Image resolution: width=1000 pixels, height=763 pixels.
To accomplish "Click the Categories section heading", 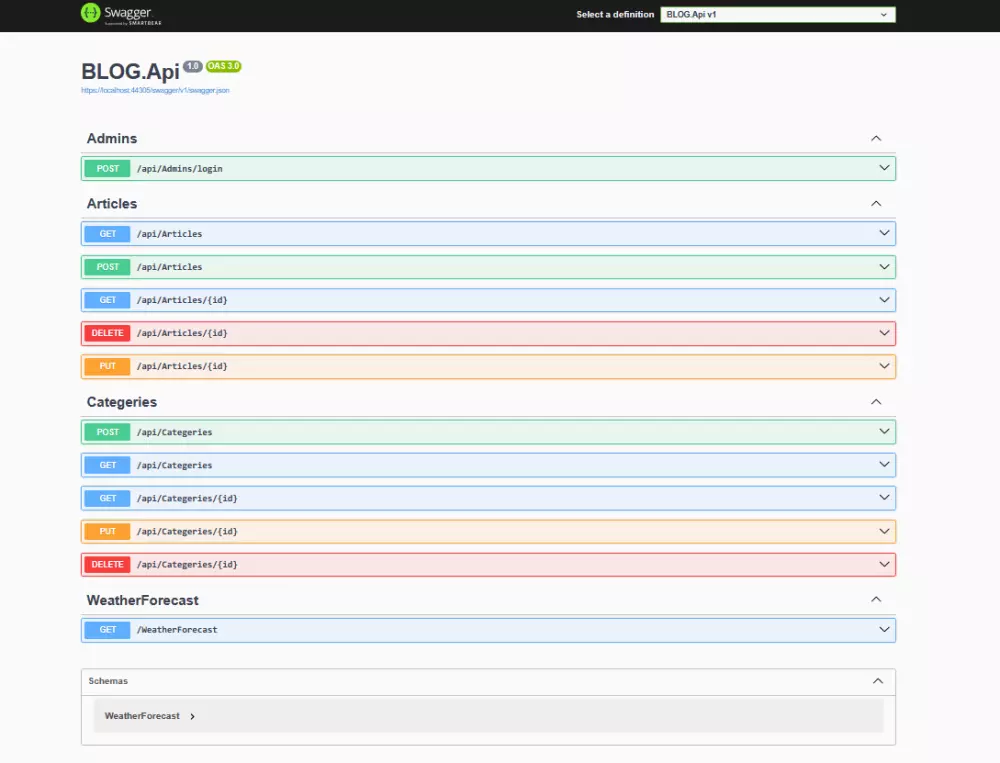I will point(122,402).
